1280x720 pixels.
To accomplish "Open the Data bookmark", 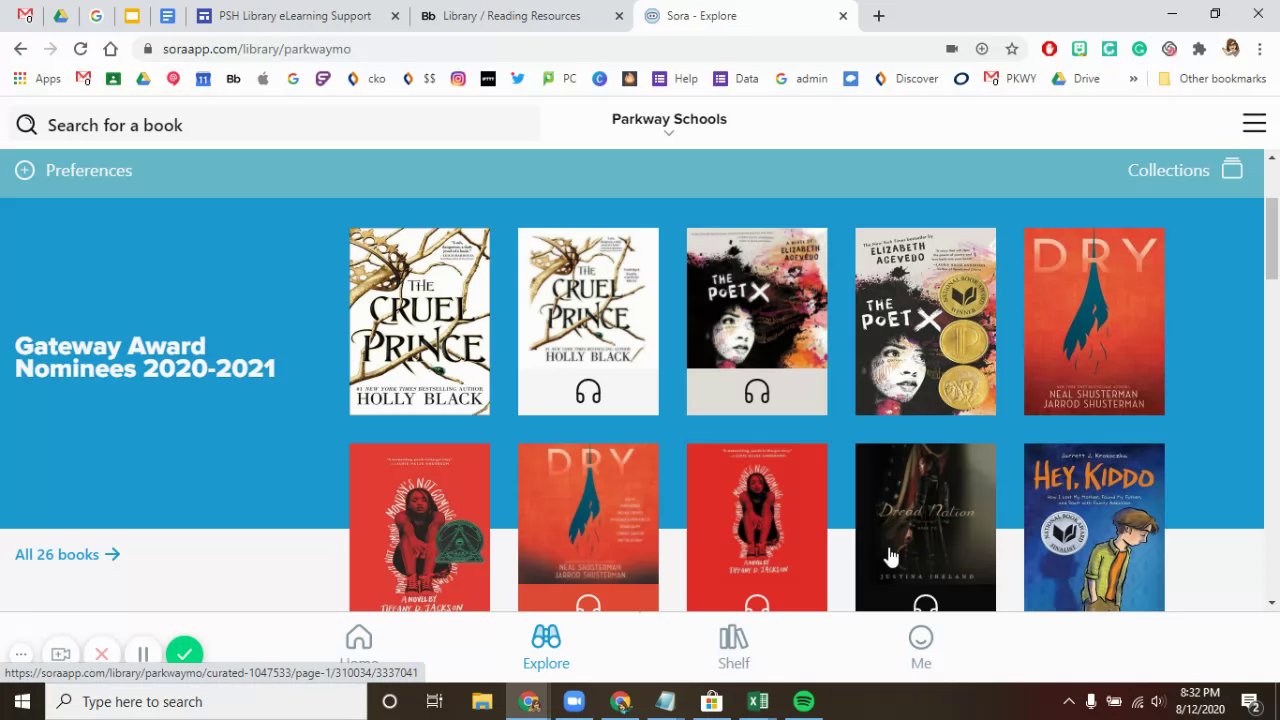I will [736, 78].
